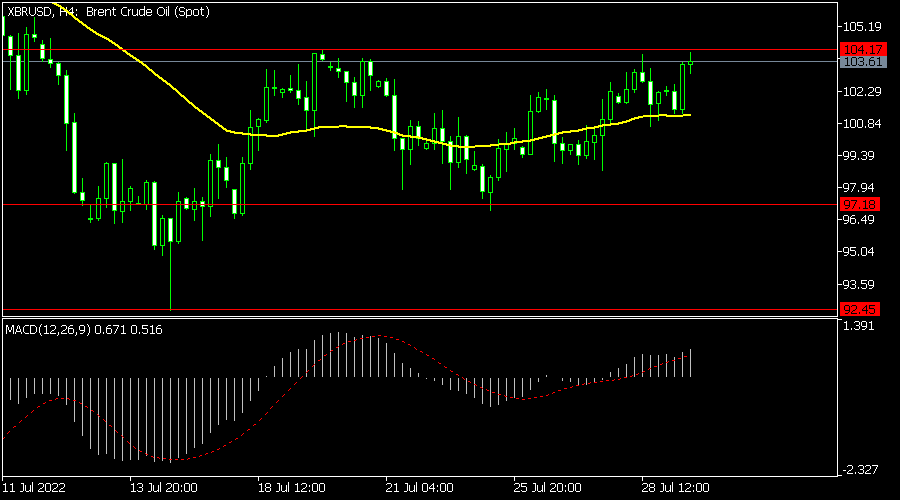Click the MACD(12,26,9) indicator label
The width and height of the screenshot is (900, 500).
(x=84, y=330)
